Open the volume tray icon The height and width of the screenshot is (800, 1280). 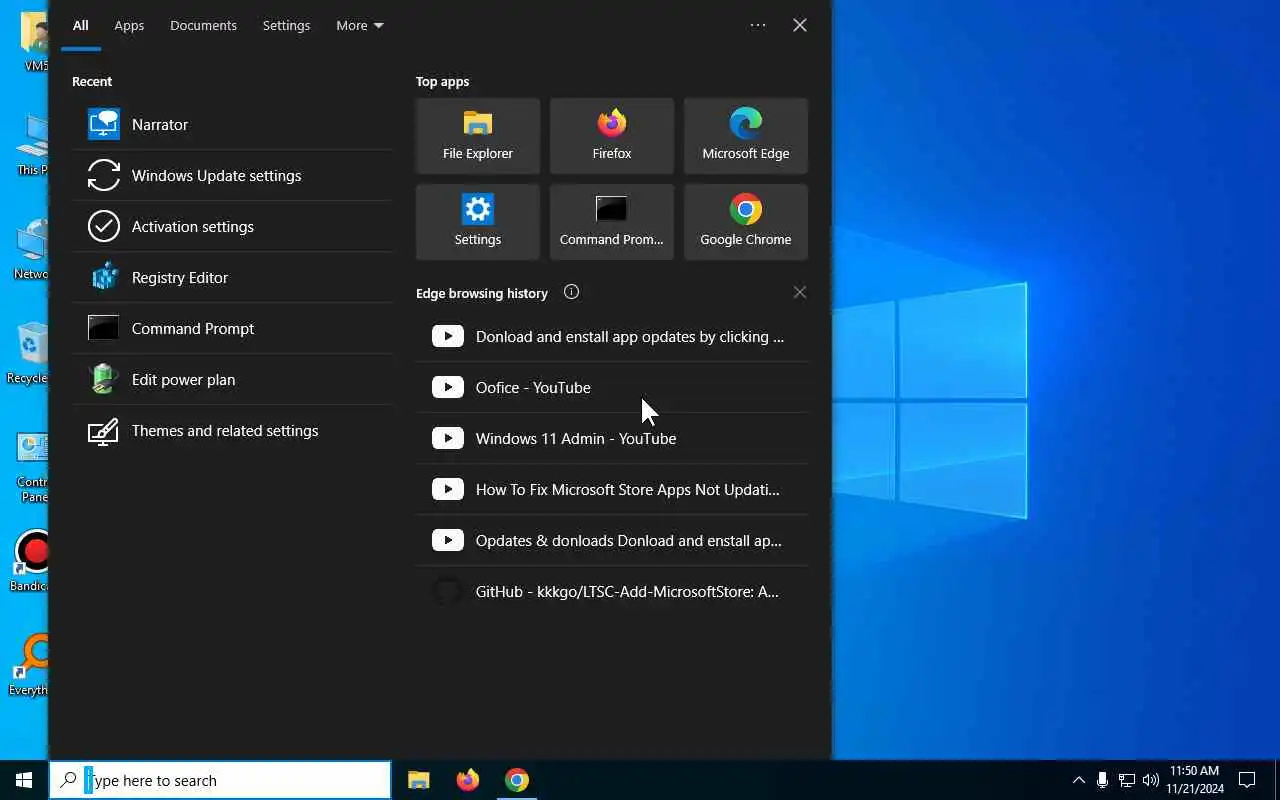[x=1150, y=780]
